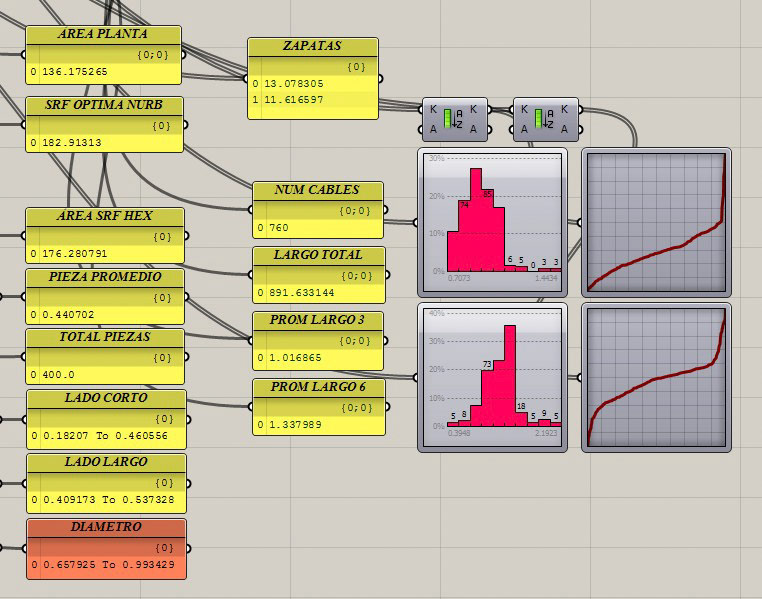
Task: Select the PIEZA PROMEDIO panel title
Action: [x=105, y=277]
